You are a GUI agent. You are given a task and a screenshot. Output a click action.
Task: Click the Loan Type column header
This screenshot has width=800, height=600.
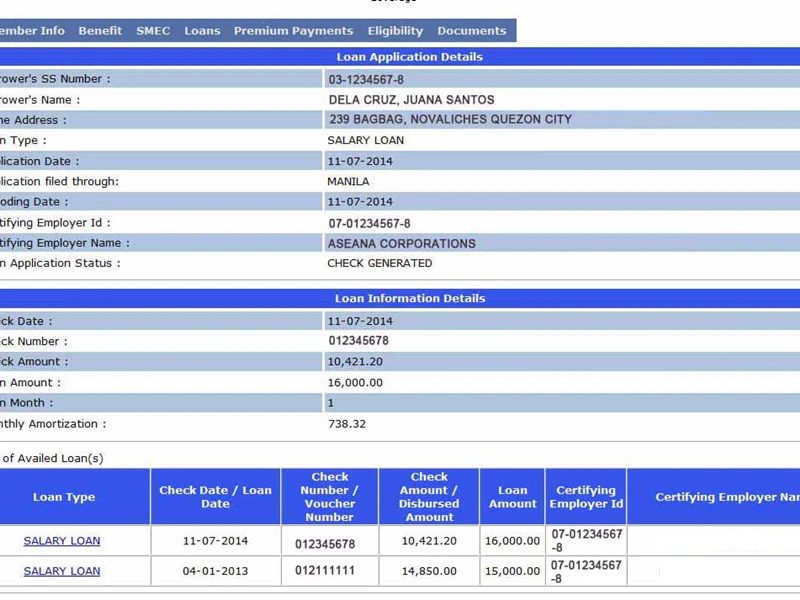coord(64,497)
